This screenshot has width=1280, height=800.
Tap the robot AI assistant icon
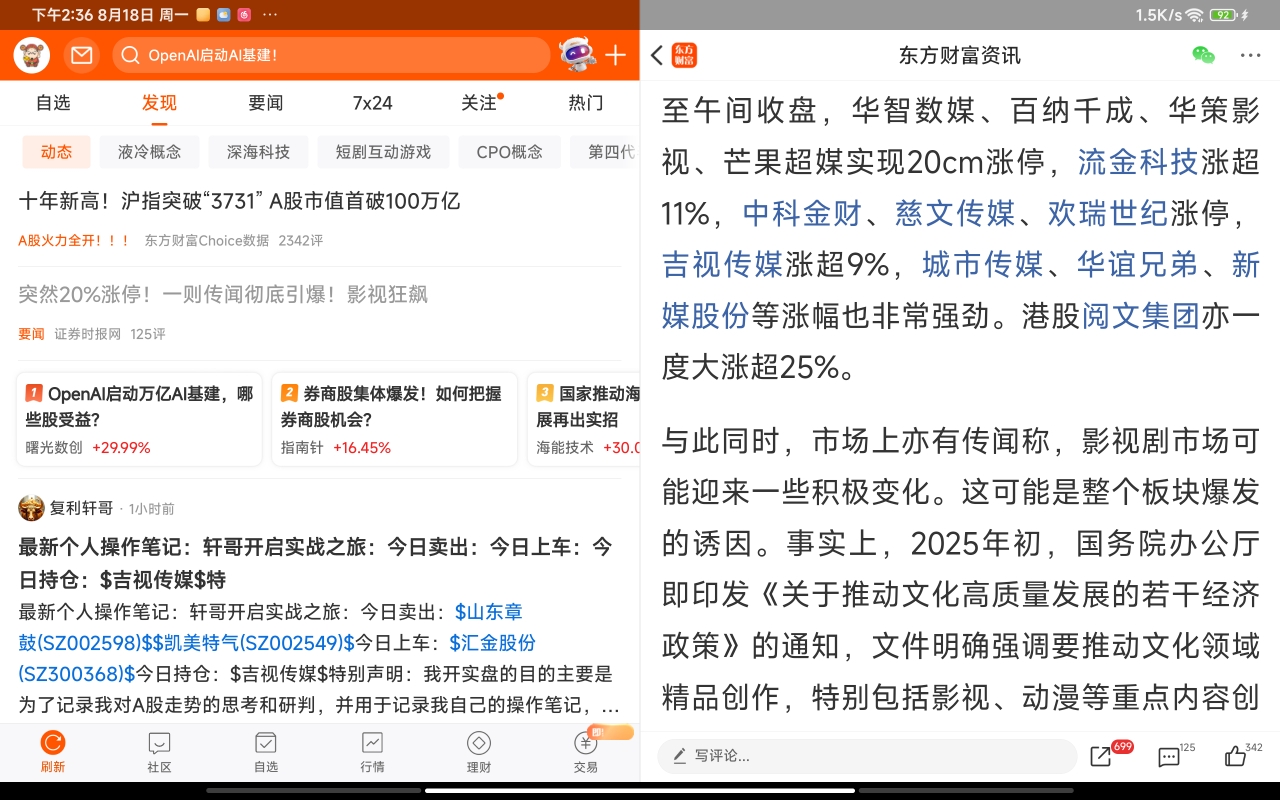tap(577, 55)
